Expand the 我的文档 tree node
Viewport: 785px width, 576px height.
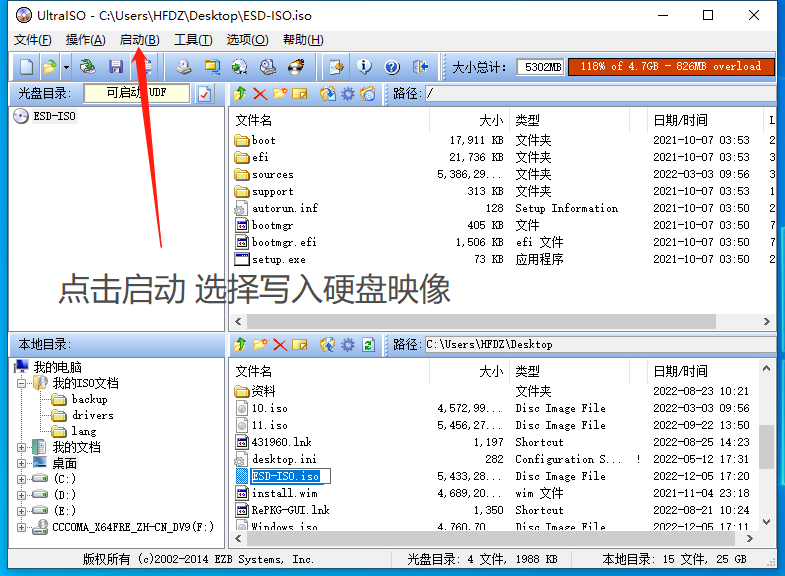[x=21, y=447]
